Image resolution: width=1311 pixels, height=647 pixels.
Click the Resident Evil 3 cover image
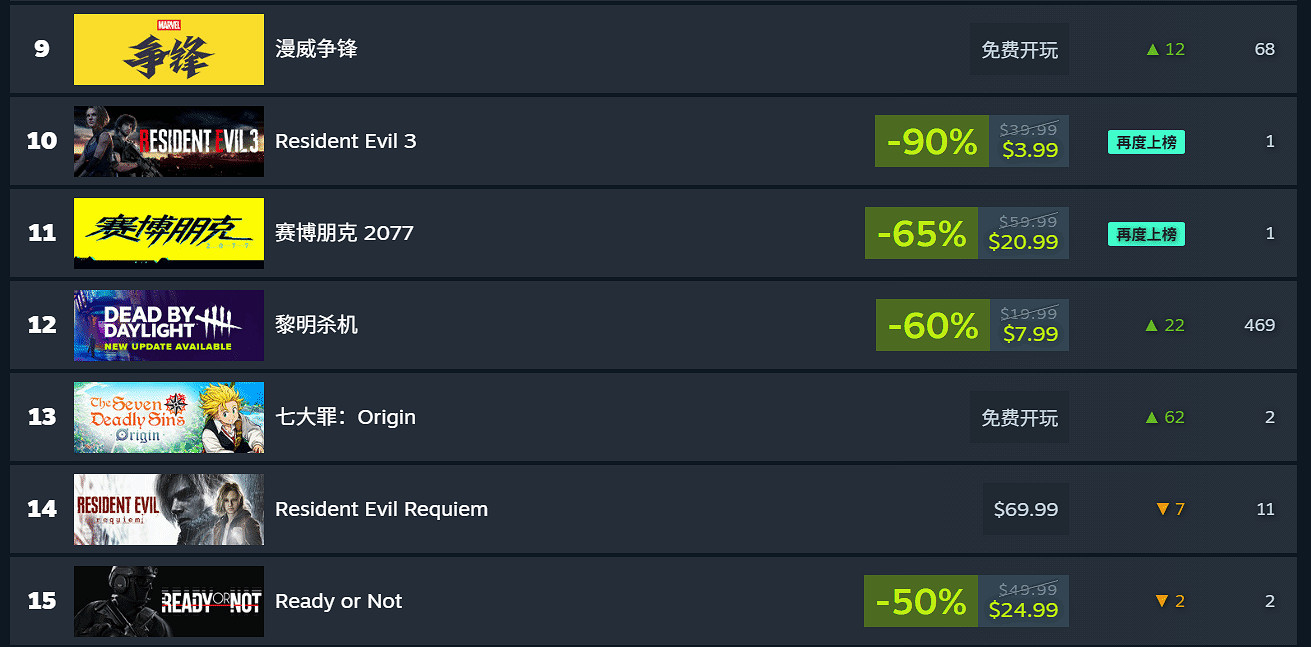(x=169, y=142)
